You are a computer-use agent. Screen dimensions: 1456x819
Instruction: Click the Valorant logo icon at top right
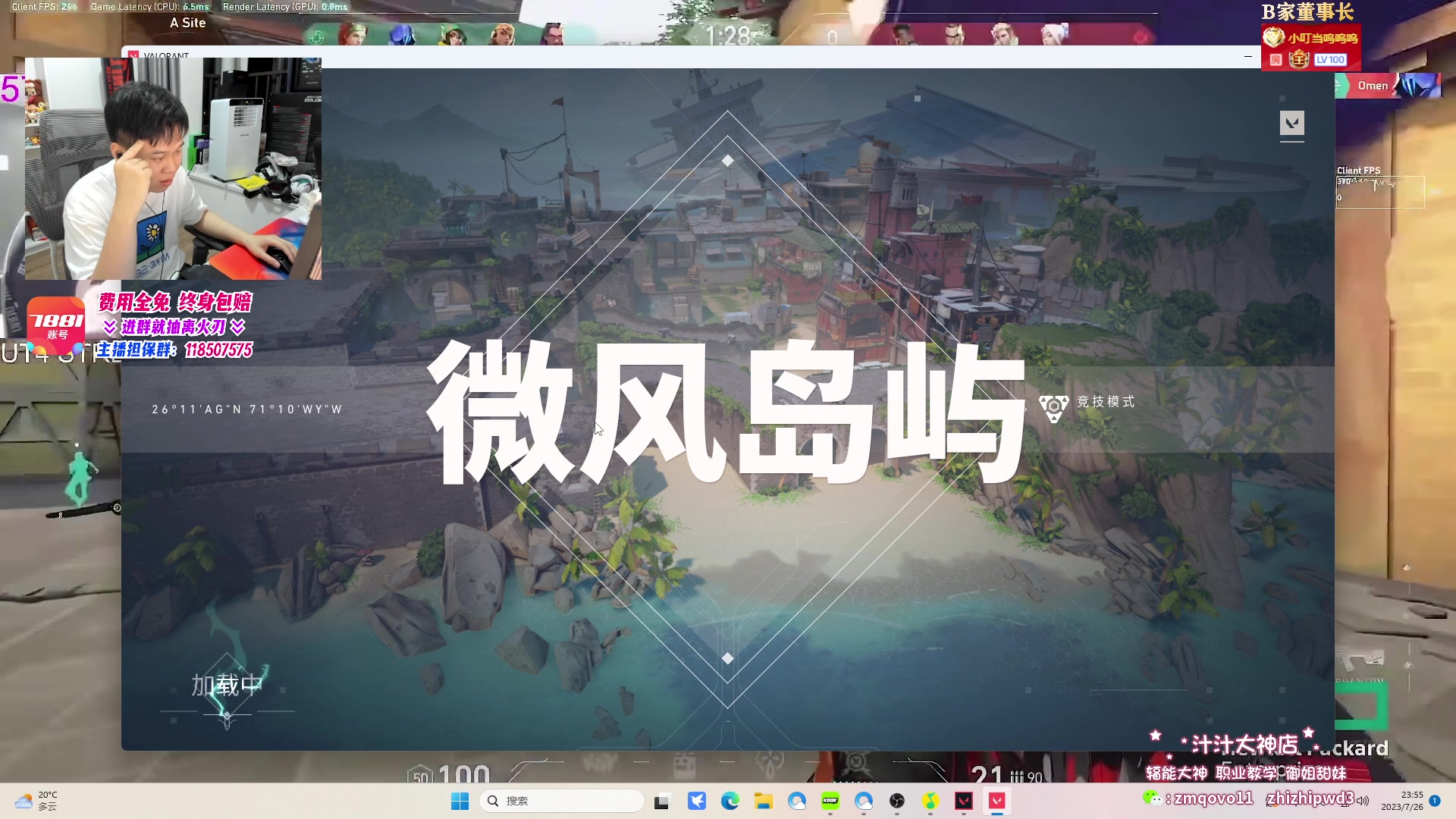pyautogui.click(x=1292, y=123)
